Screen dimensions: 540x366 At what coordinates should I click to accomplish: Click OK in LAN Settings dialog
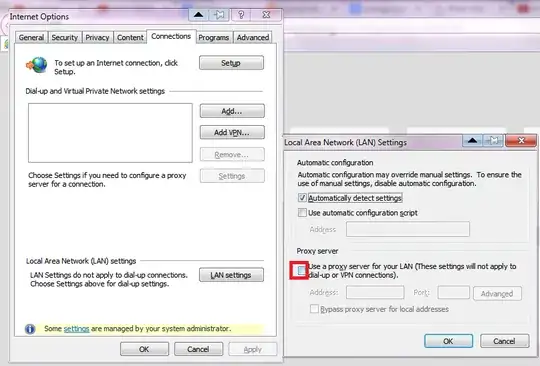(x=448, y=341)
